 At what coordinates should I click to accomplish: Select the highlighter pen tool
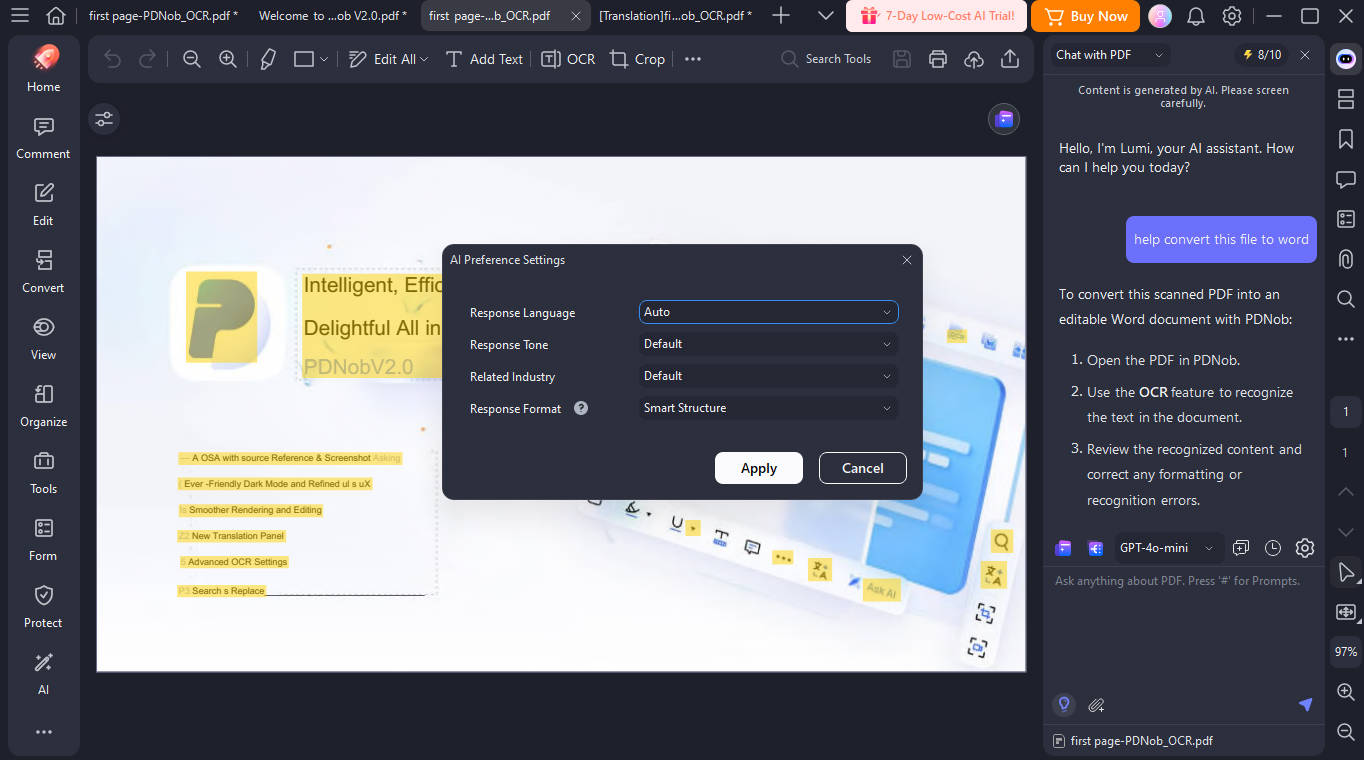pyautogui.click(x=267, y=59)
